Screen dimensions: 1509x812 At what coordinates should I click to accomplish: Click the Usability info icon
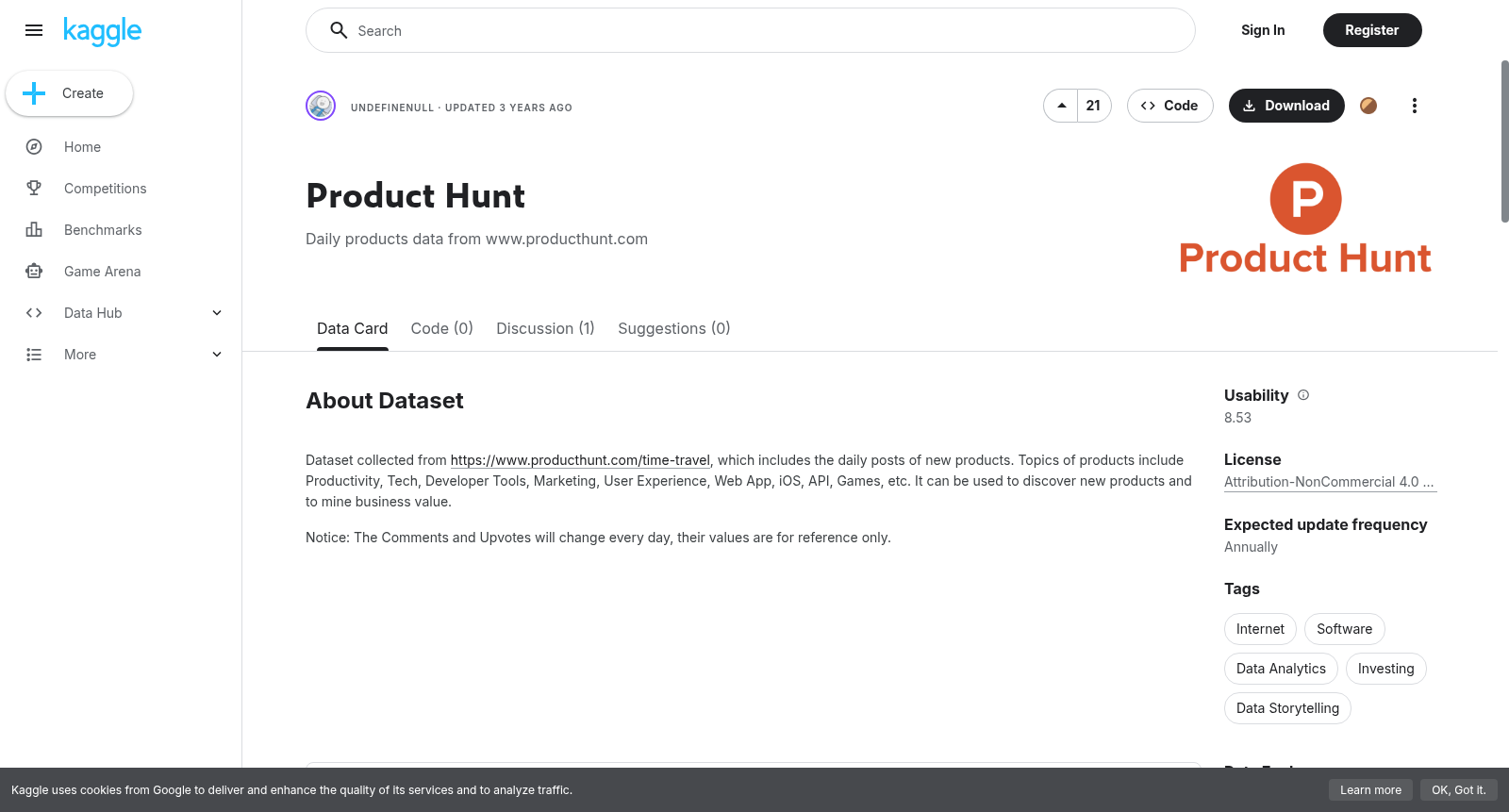pos(1303,395)
